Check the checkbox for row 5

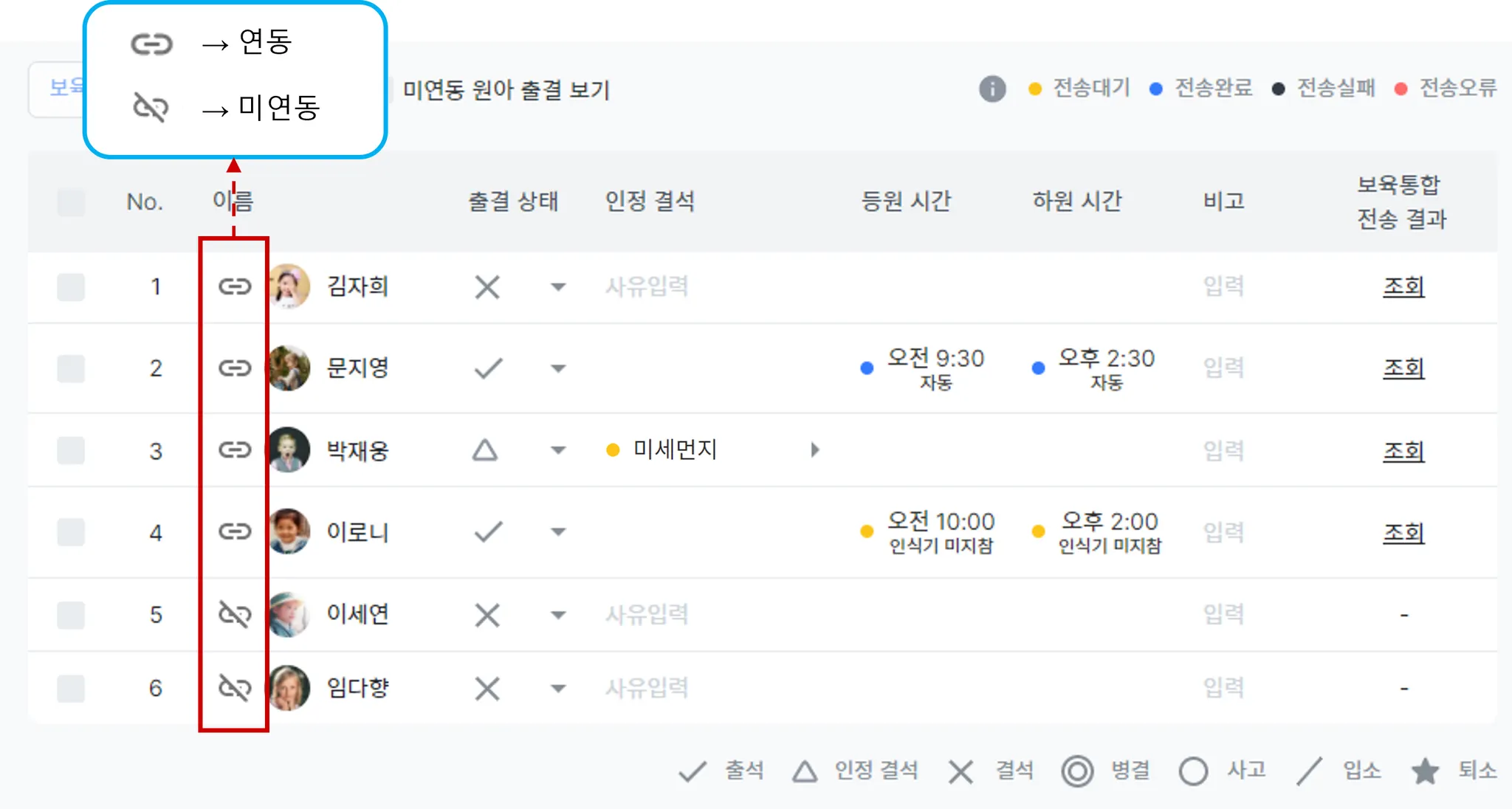[71, 615]
